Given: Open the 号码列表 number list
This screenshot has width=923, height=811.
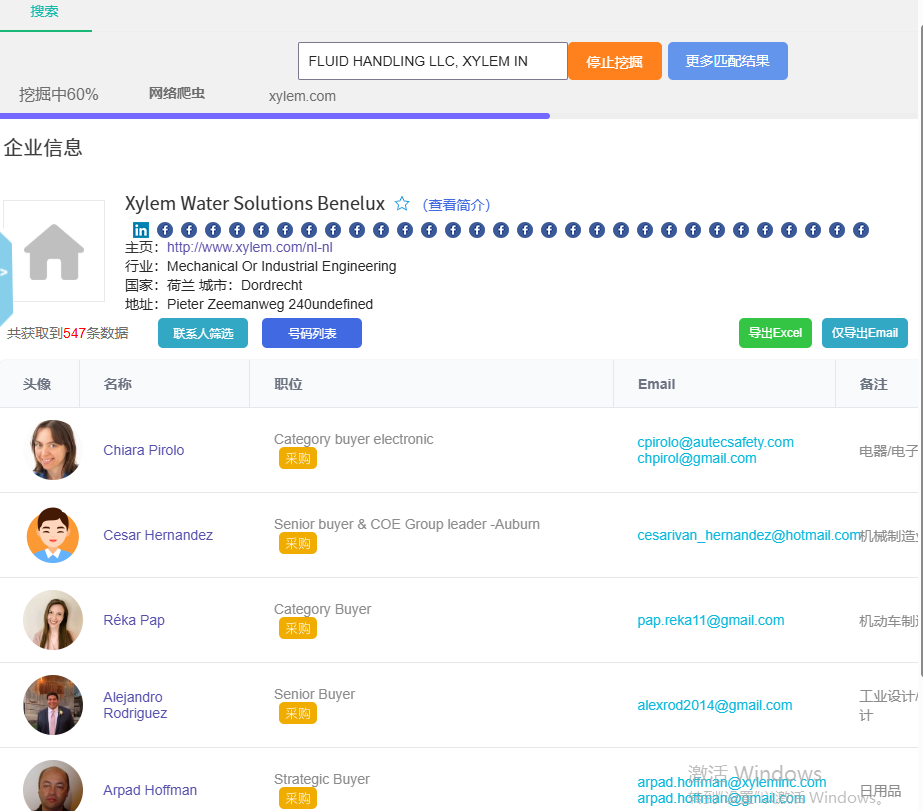Looking at the screenshot, I should pos(311,333).
